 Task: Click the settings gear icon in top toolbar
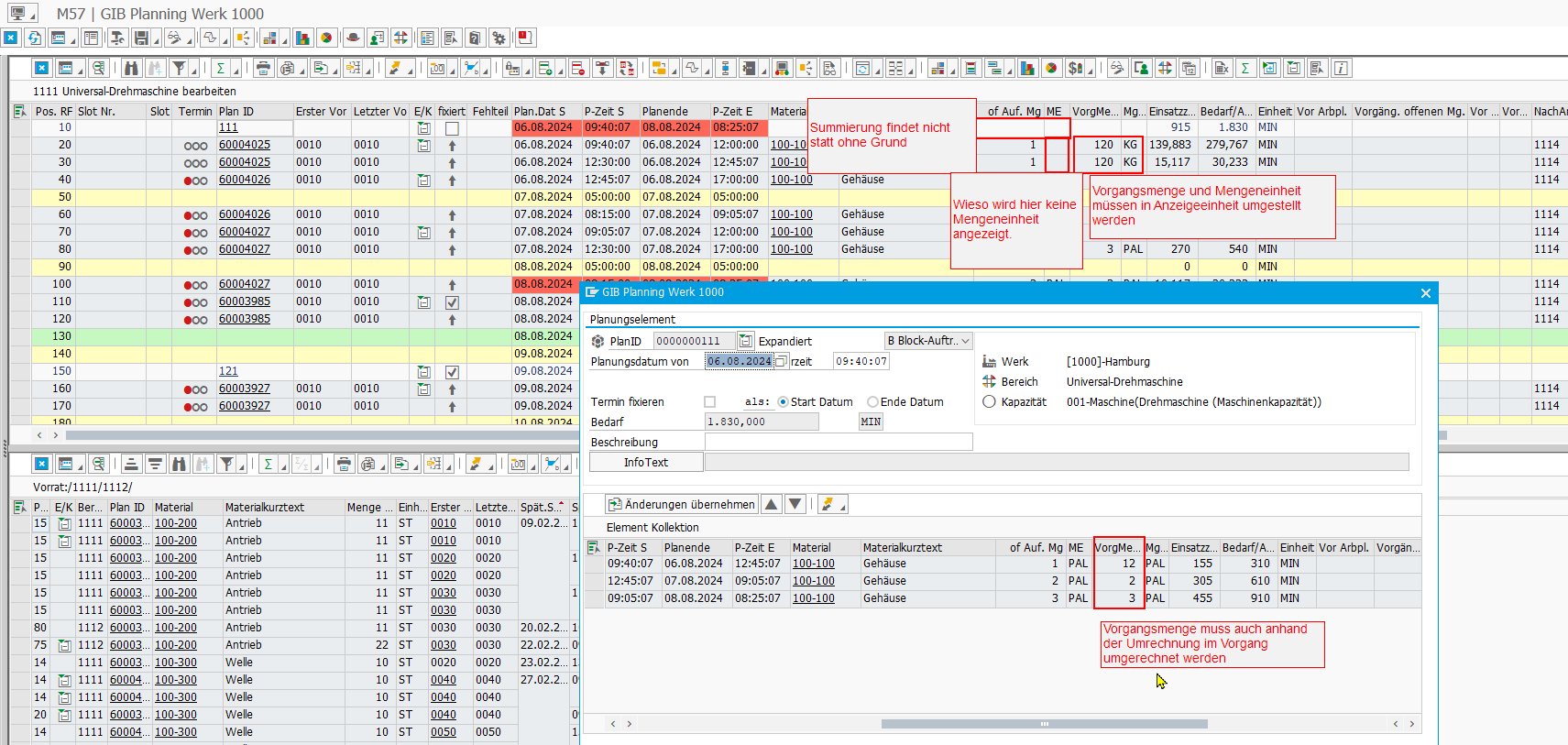click(499, 38)
